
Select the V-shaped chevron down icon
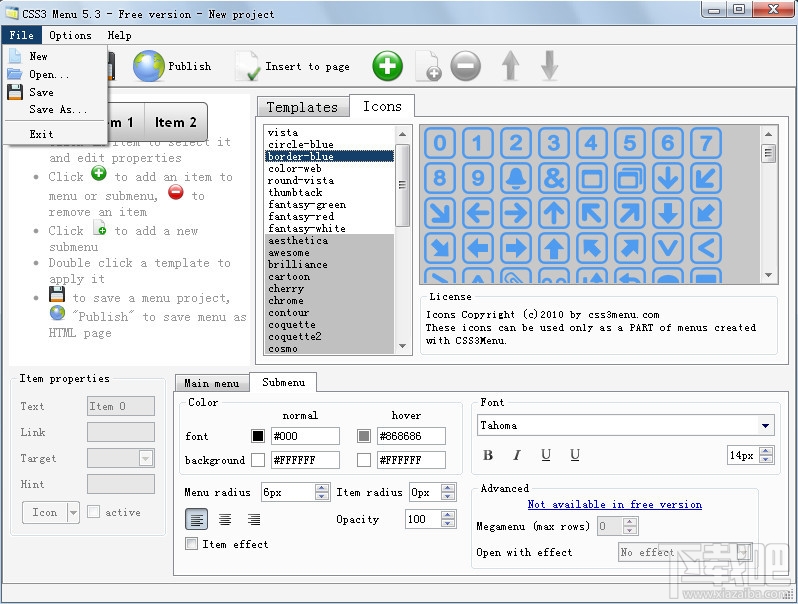tap(668, 248)
